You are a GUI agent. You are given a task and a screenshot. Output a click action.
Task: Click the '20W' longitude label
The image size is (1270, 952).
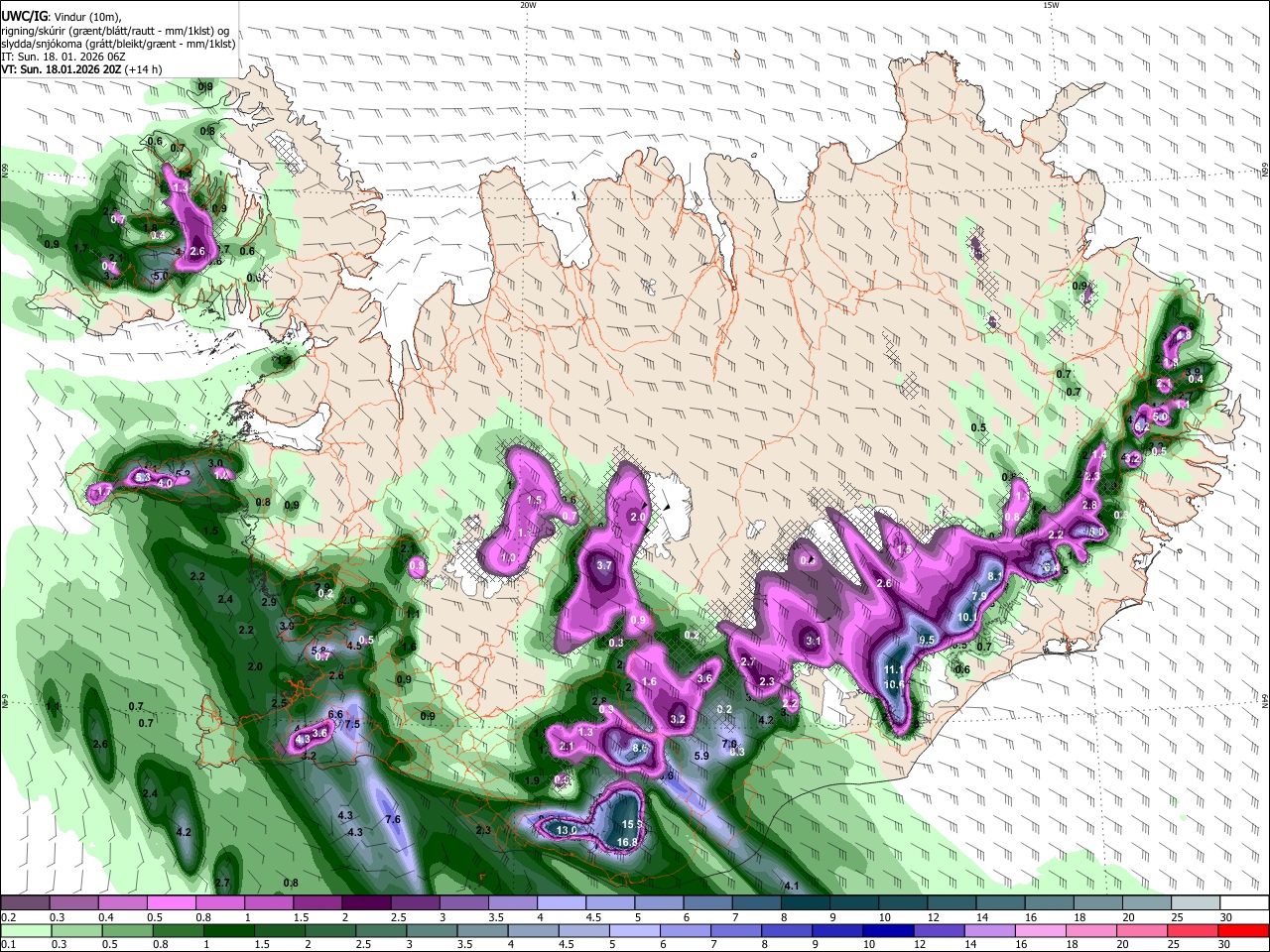pos(528,5)
